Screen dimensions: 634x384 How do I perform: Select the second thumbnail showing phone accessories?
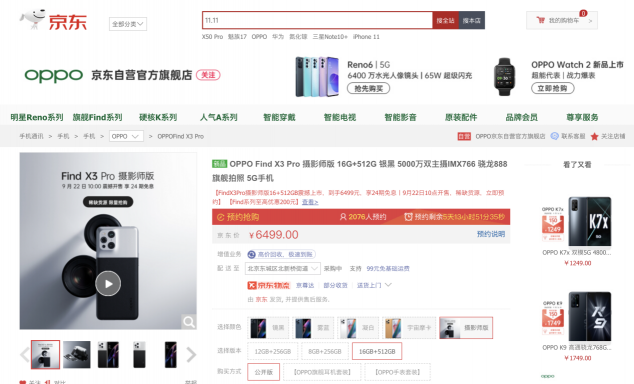point(77,354)
